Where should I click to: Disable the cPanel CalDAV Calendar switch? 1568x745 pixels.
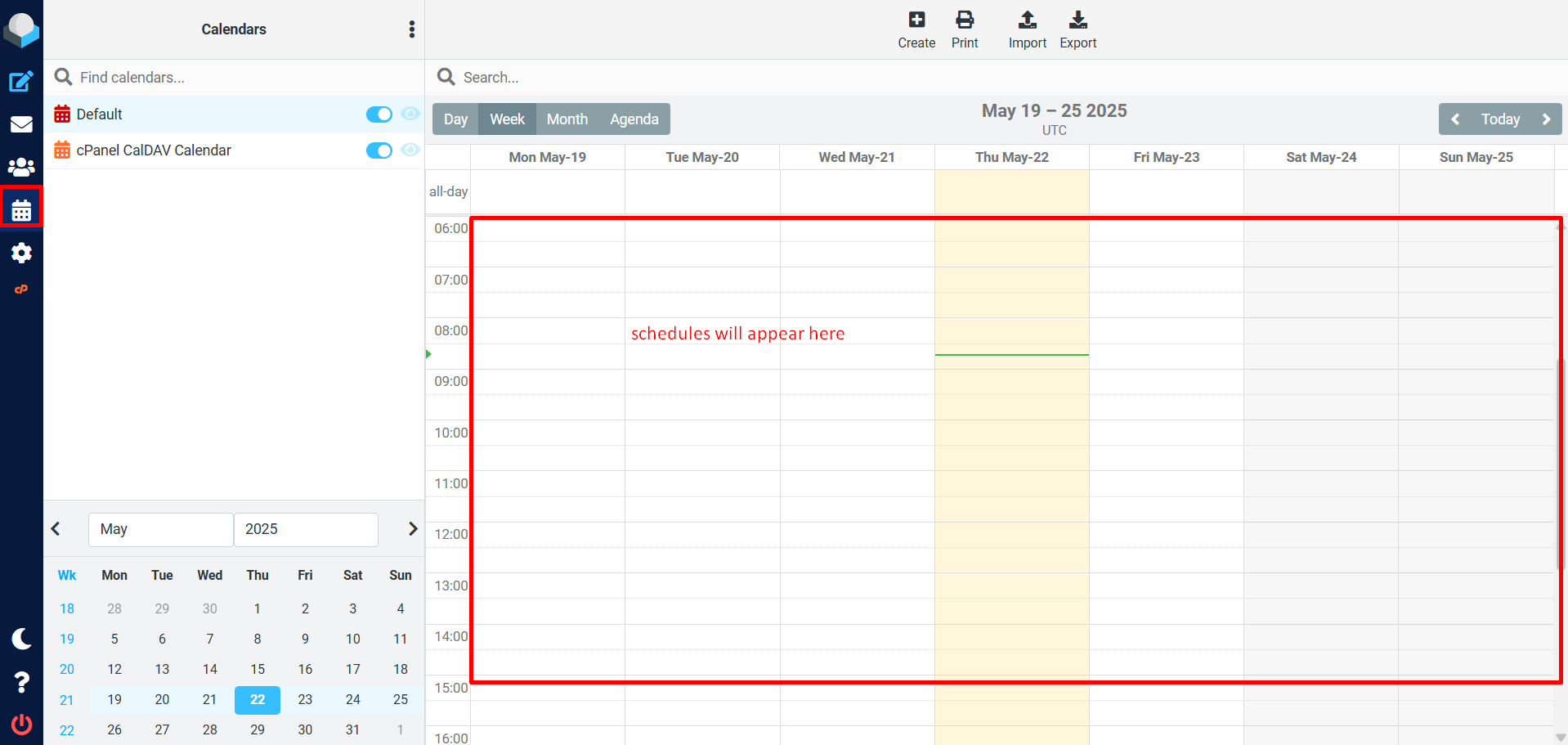[379, 150]
